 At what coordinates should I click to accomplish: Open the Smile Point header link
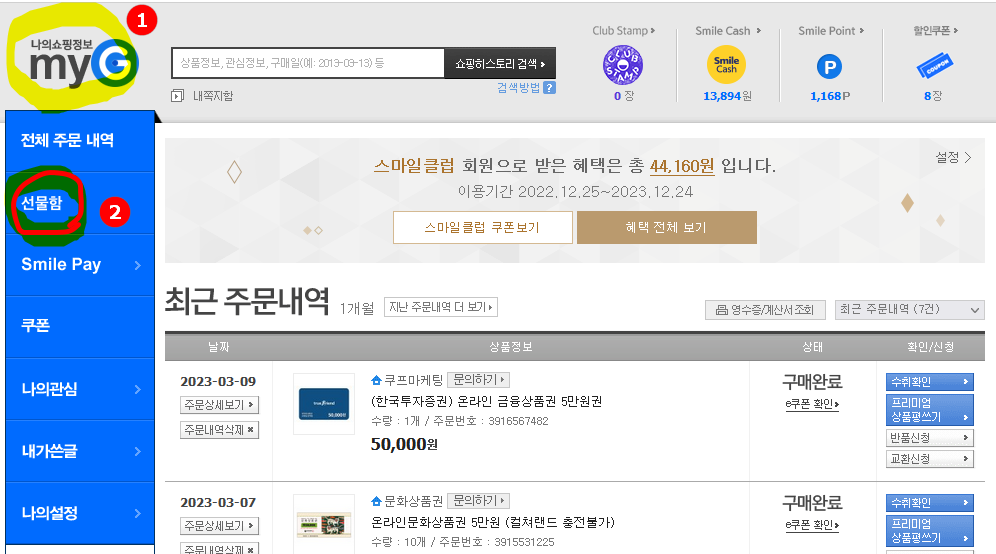(x=830, y=30)
